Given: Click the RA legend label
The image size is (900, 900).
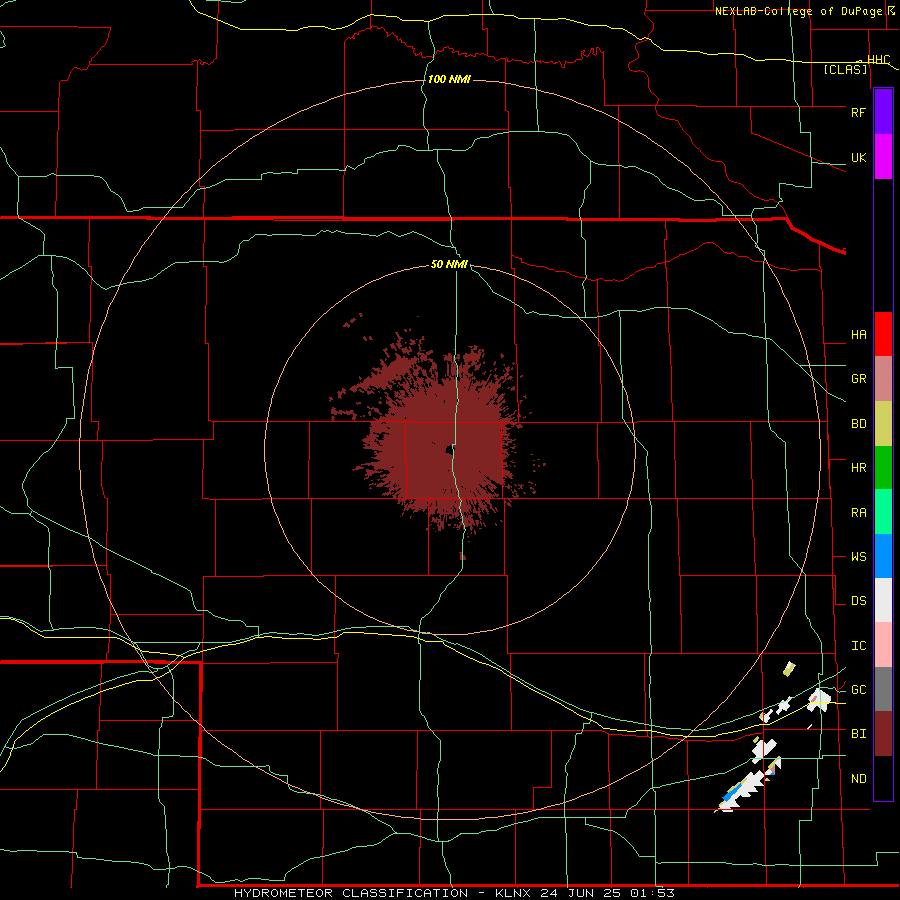Looking at the screenshot, I should (x=858, y=513).
